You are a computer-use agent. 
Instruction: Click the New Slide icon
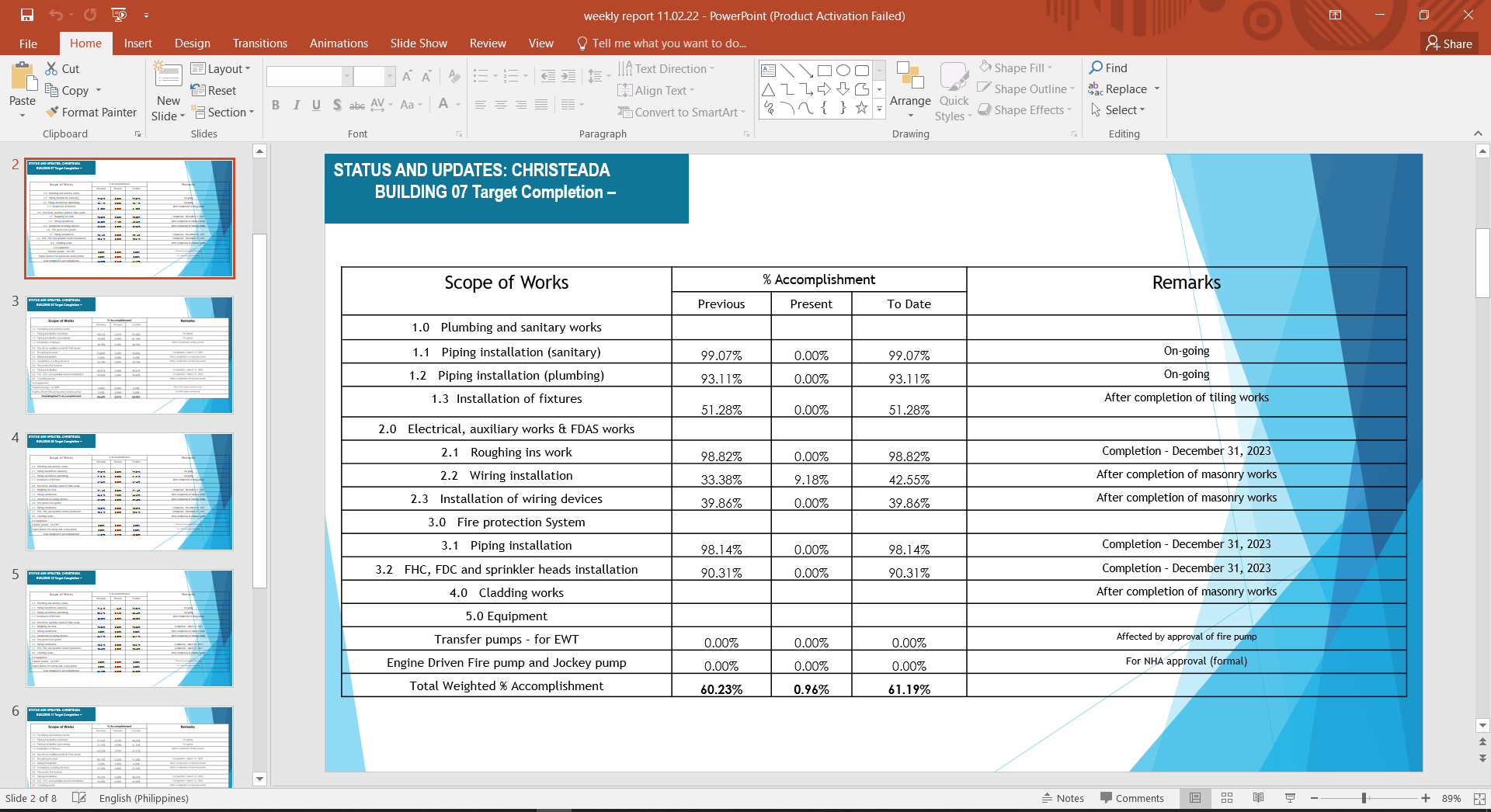169,75
